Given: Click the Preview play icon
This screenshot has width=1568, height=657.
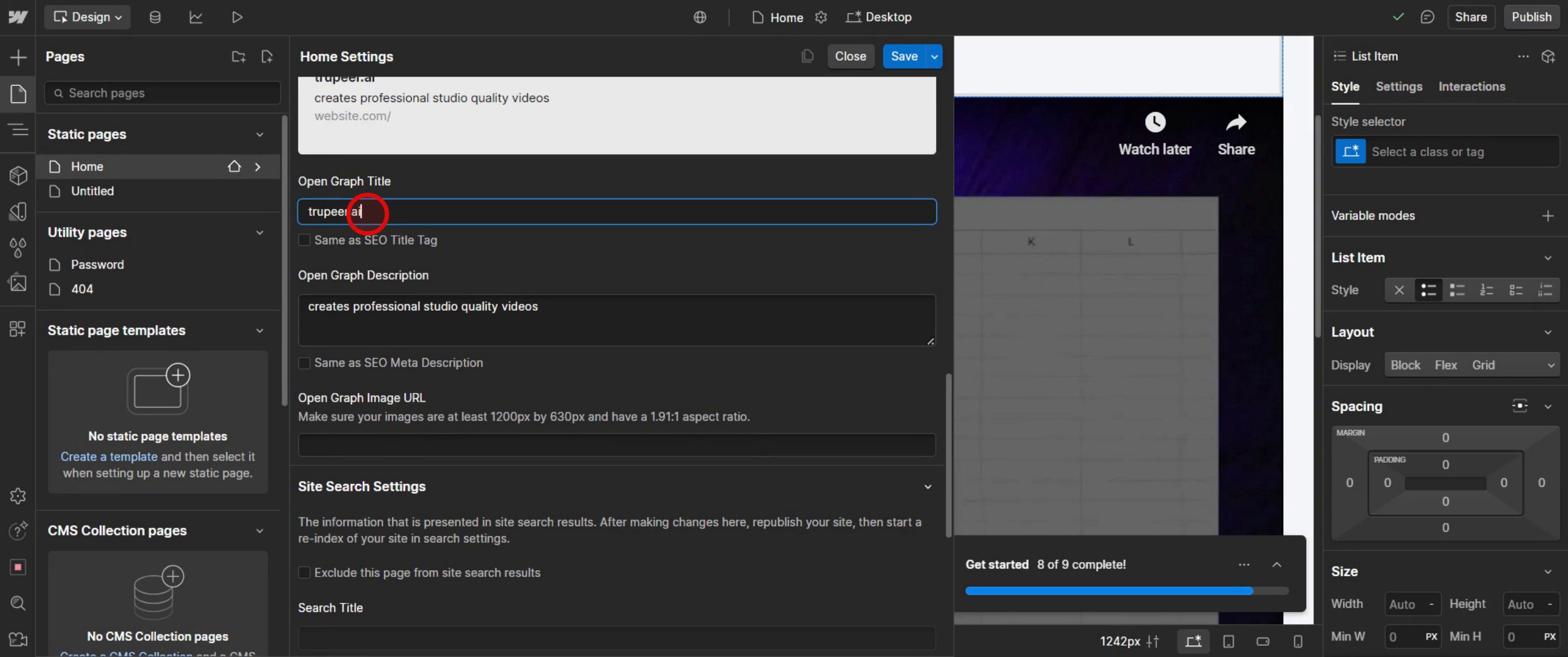Looking at the screenshot, I should [x=237, y=17].
